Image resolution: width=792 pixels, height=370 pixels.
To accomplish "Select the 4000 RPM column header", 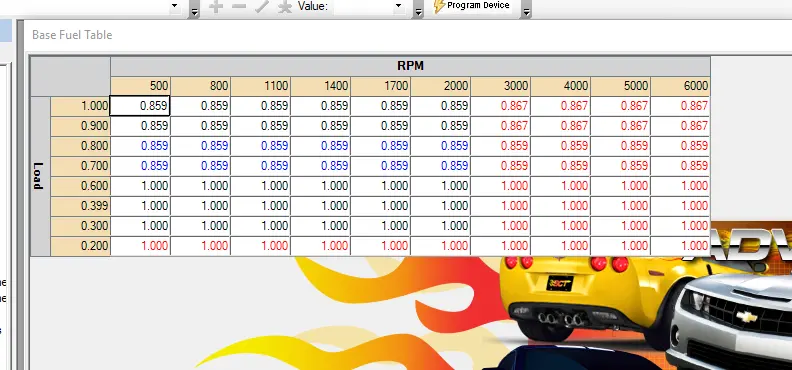I will pos(561,86).
